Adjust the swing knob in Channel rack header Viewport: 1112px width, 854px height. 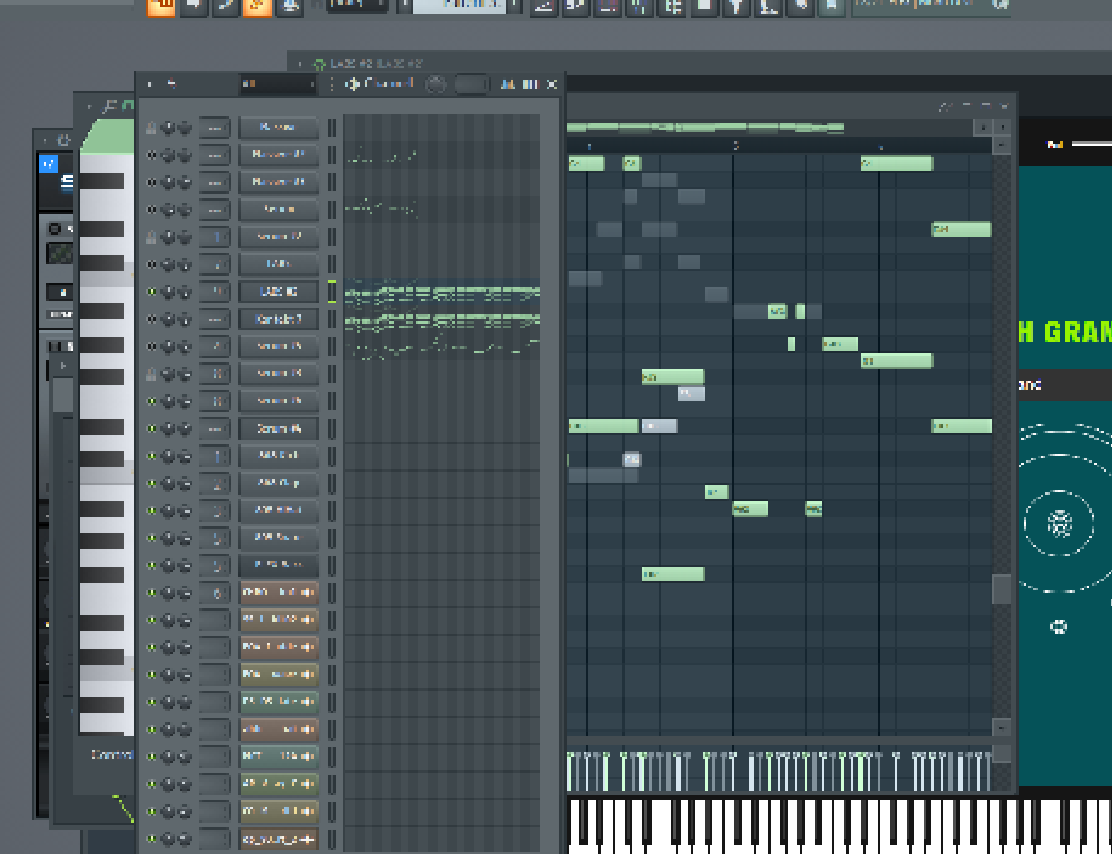click(435, 84)
